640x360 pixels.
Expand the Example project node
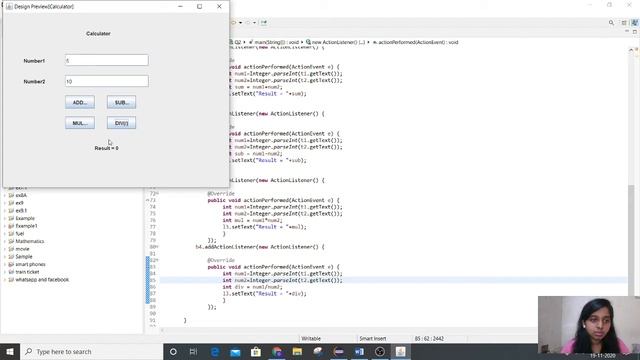[x=5, y=218]
